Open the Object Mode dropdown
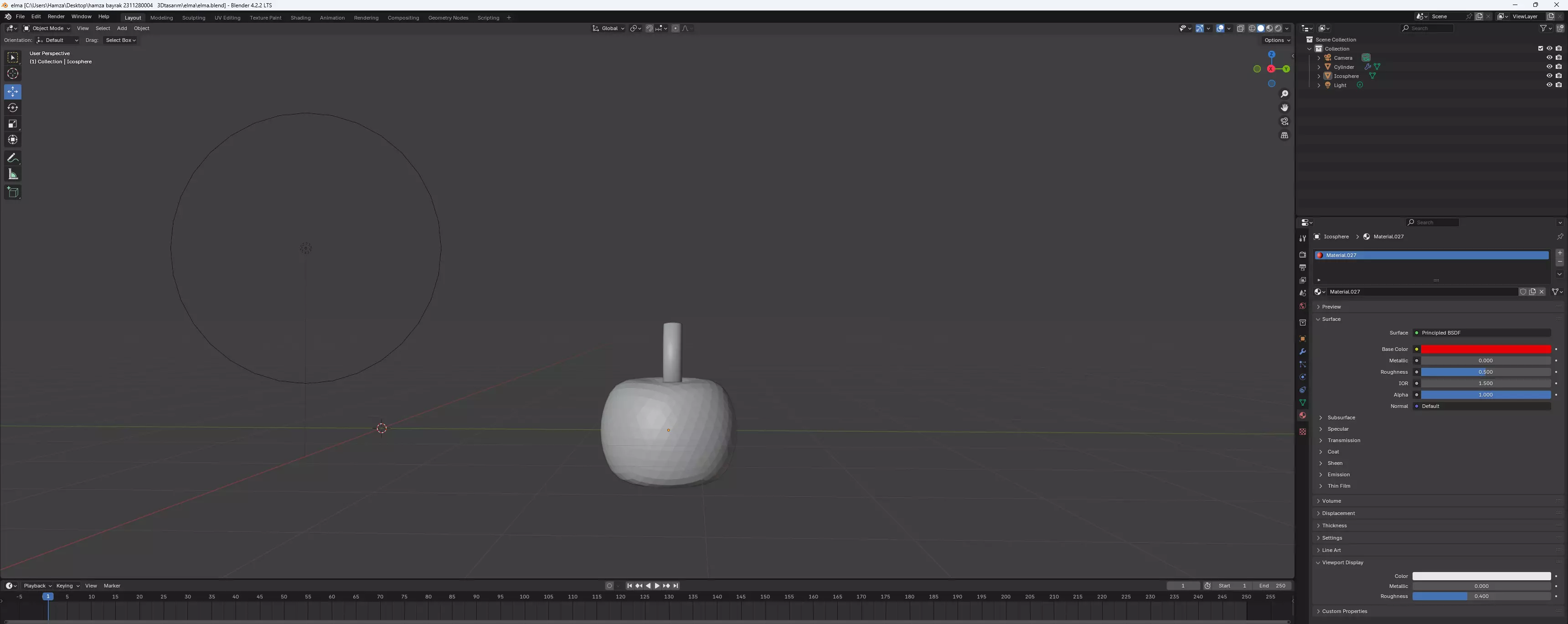This screenshot has height=624, width=1568. (x=47, y=29)
